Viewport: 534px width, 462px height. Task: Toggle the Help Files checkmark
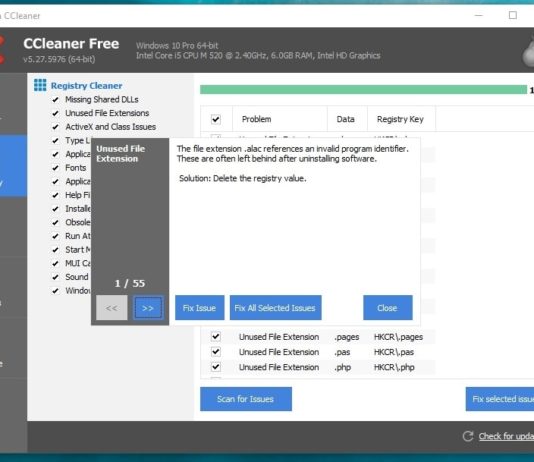[x=55, y=195]
